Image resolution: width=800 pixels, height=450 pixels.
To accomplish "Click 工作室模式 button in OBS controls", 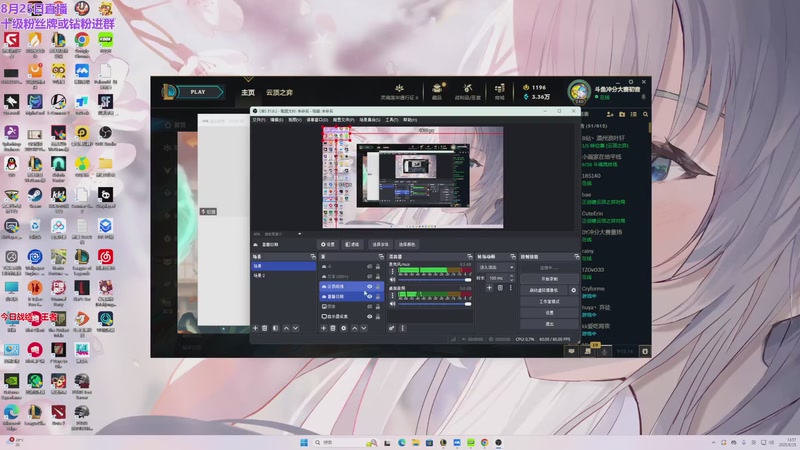I will [x=549, y=301].
